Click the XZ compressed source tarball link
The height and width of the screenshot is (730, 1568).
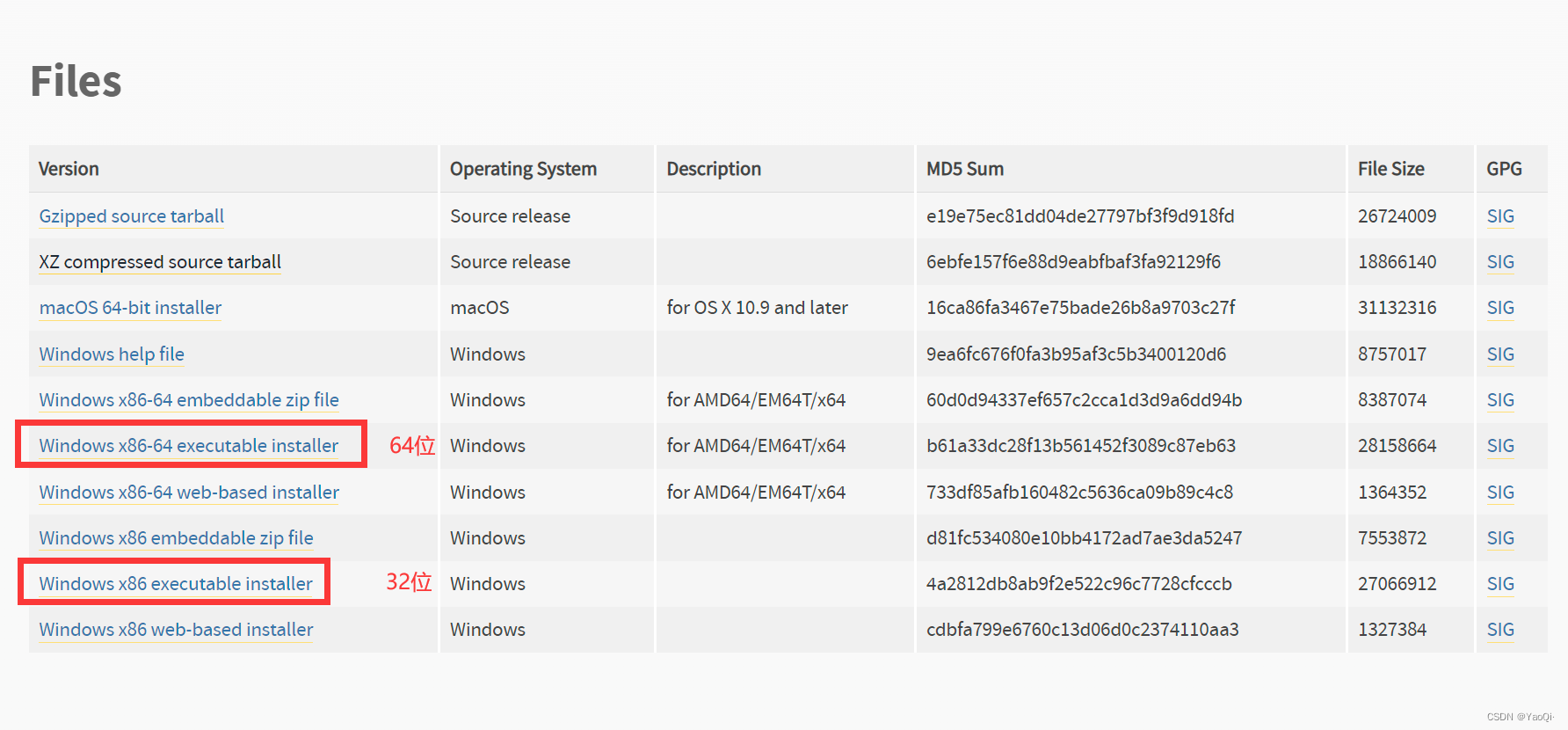[160, 262]
